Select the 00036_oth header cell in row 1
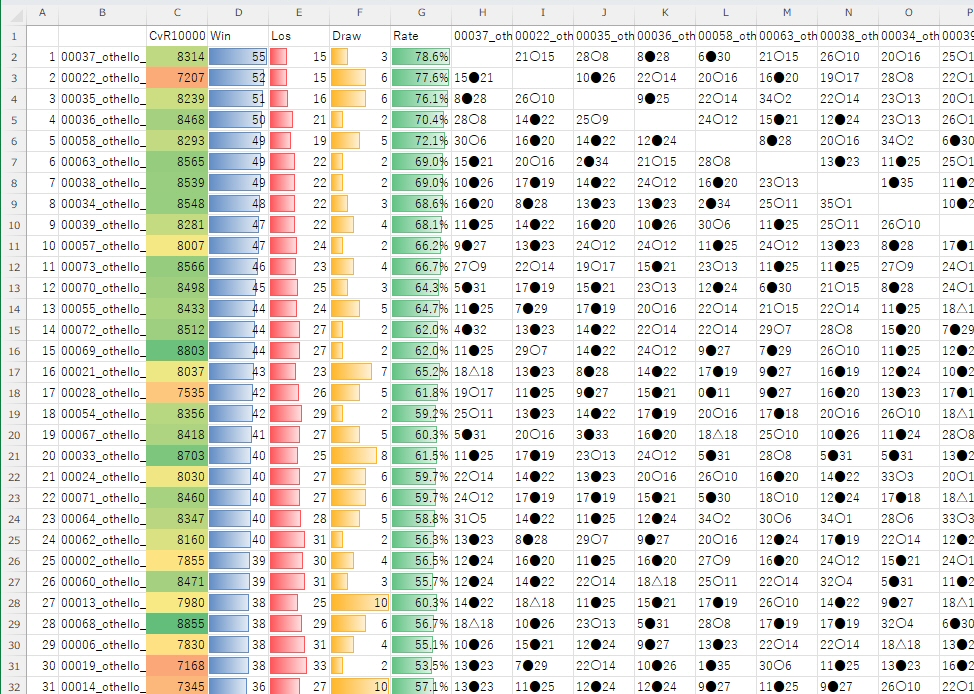The height and width of the screenshot is (694, 974). [x=665, y=35]
